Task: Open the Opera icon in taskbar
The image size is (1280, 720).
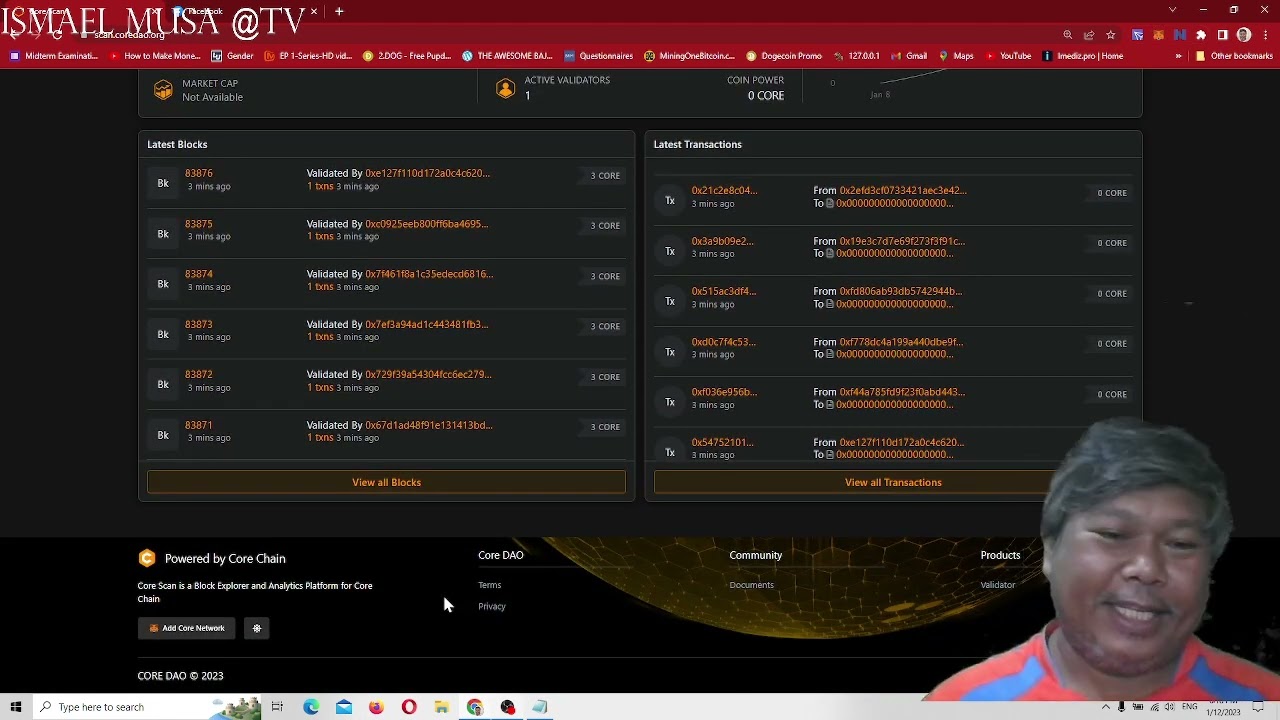Action: click(409, 707)
